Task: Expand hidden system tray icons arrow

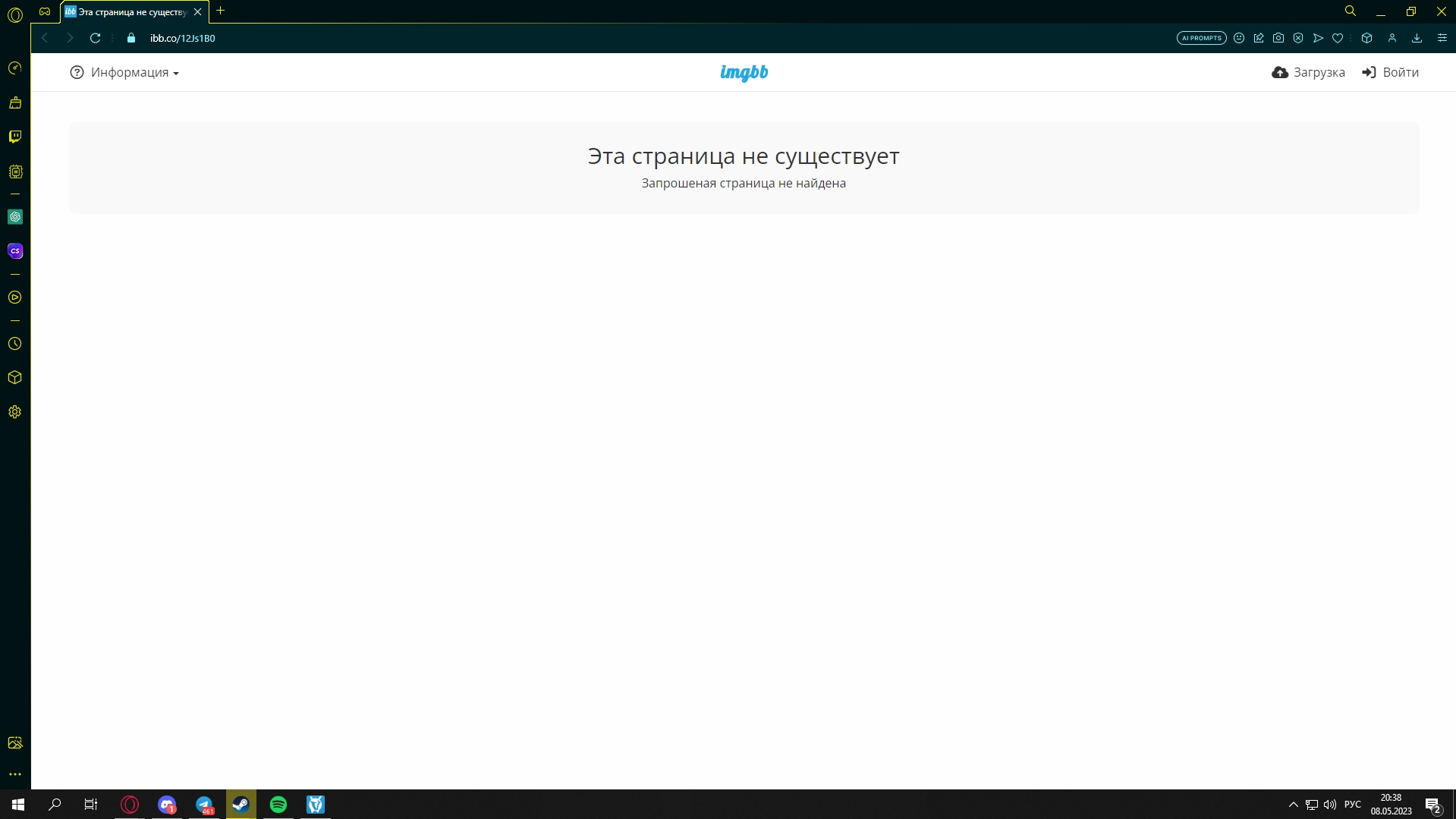Action: [x=1293, y=805]
